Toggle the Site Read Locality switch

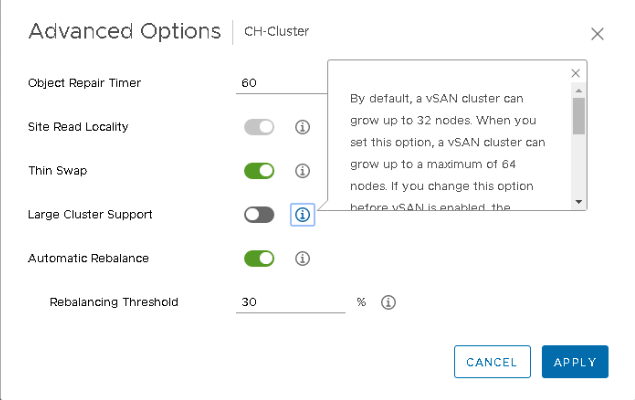[259, 127]
